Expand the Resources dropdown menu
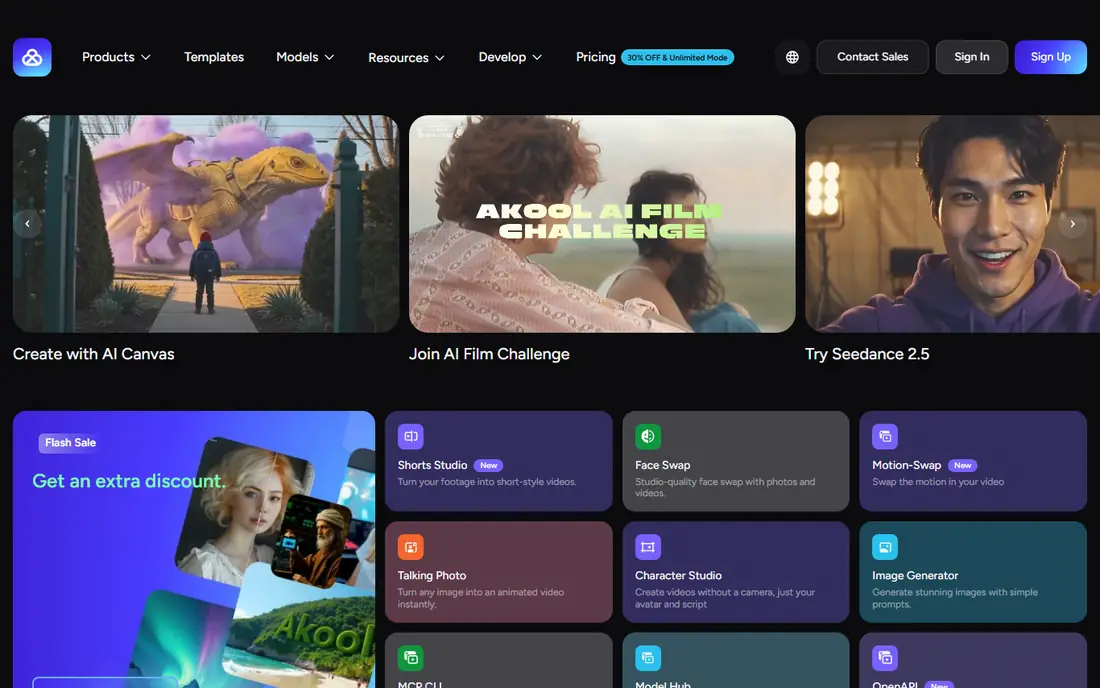The height and width of the screenshot is (688, 1100). [406, 58]
